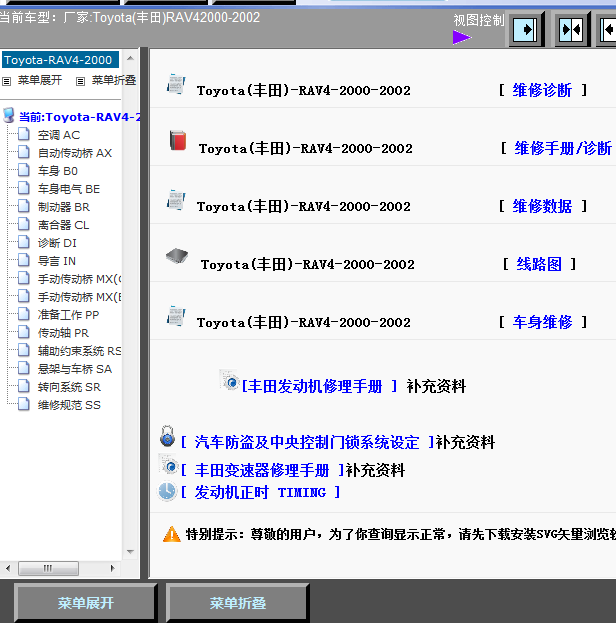
Task: Select tree item 离合器 CL
Action: tap(63, 225)
